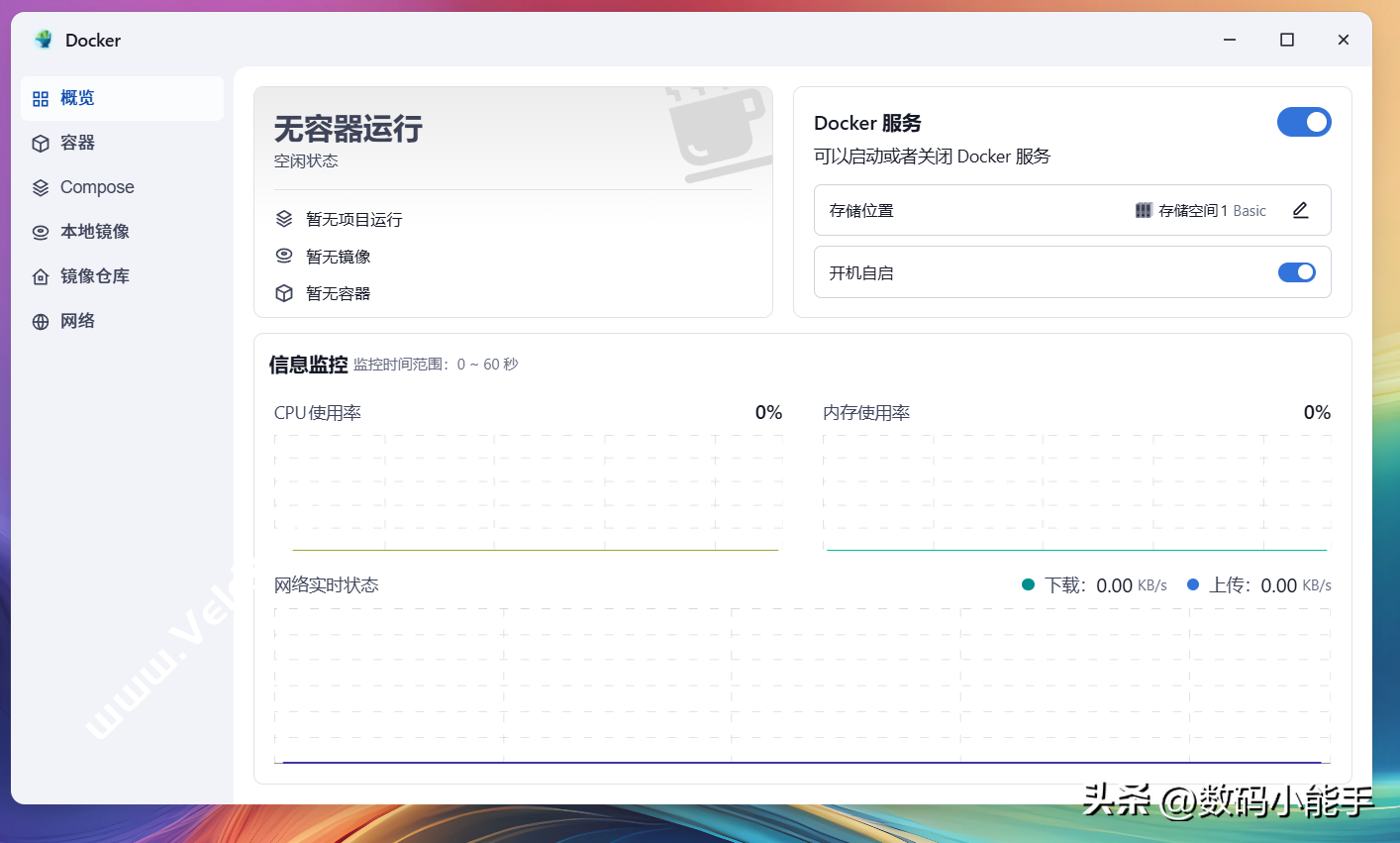The width and height of the screenshot is (1400, 843).
Task: Disable the 开机自启 toggle
Action: click(1296, 272)
